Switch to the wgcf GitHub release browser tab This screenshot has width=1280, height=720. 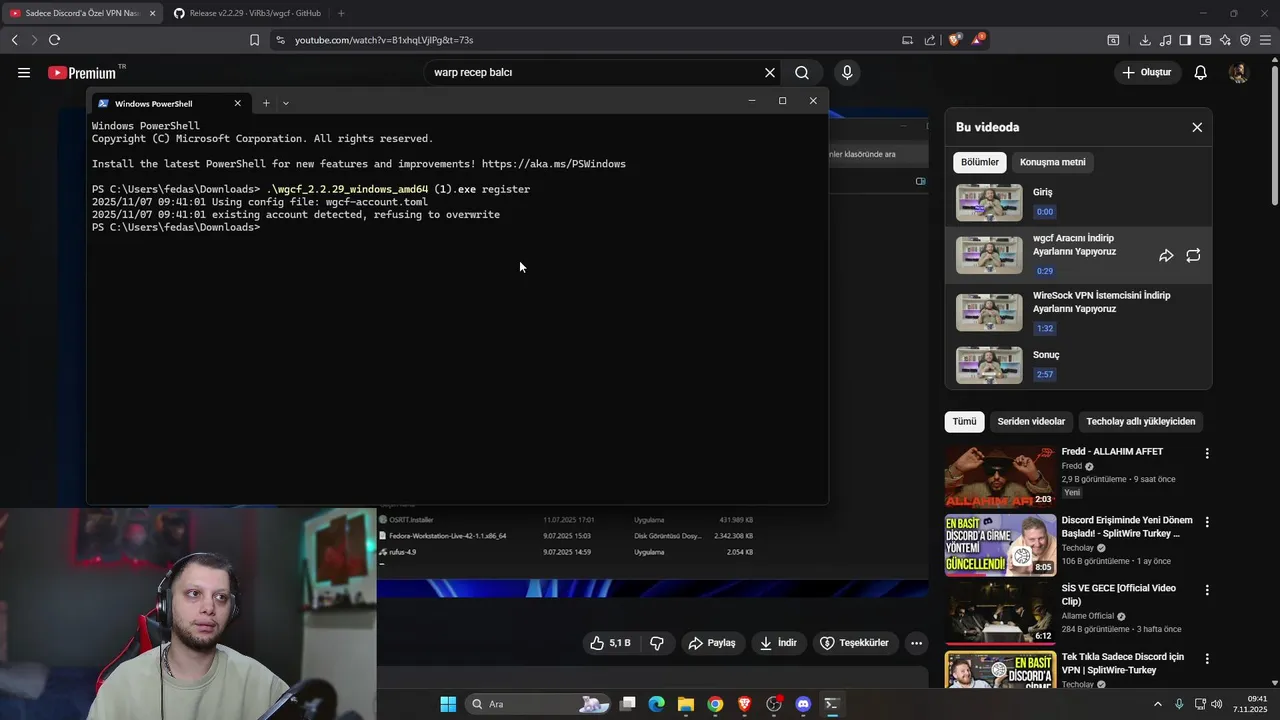[x=247, y=13]
